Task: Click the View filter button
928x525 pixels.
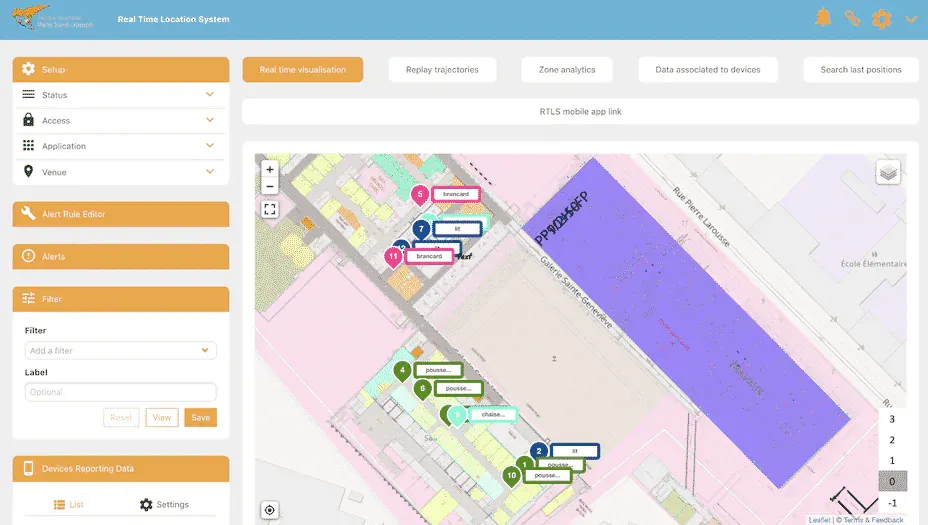Action: point(162,417)
